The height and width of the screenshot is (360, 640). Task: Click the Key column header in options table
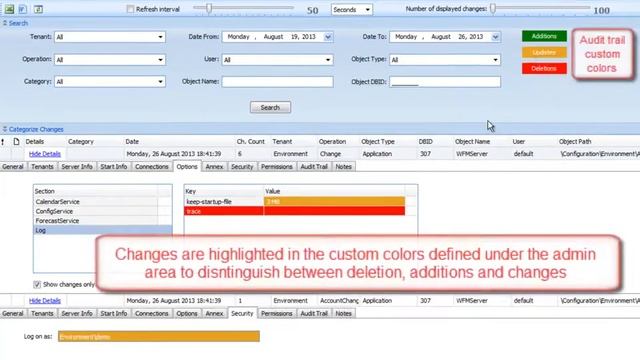pyautogui.click(x=224, y=191)
